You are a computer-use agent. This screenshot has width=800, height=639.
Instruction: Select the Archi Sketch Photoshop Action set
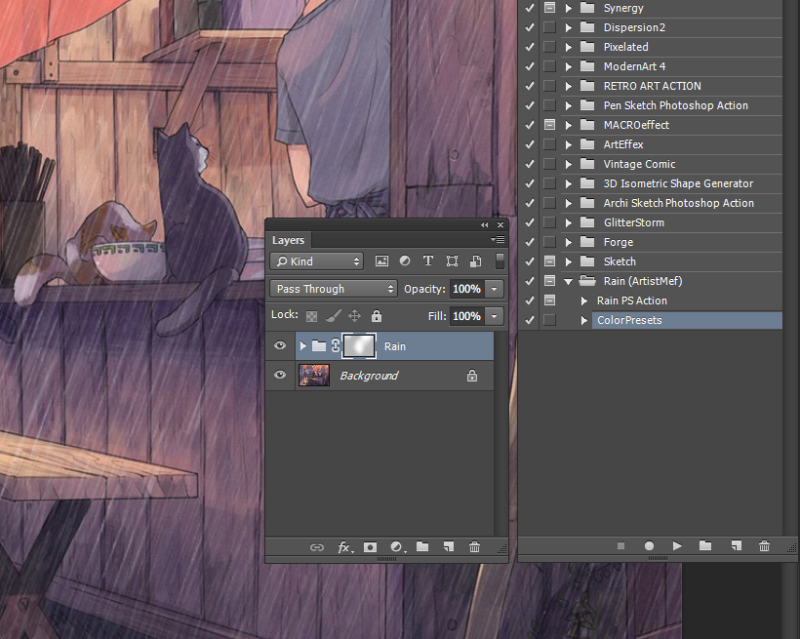(679, 203)
